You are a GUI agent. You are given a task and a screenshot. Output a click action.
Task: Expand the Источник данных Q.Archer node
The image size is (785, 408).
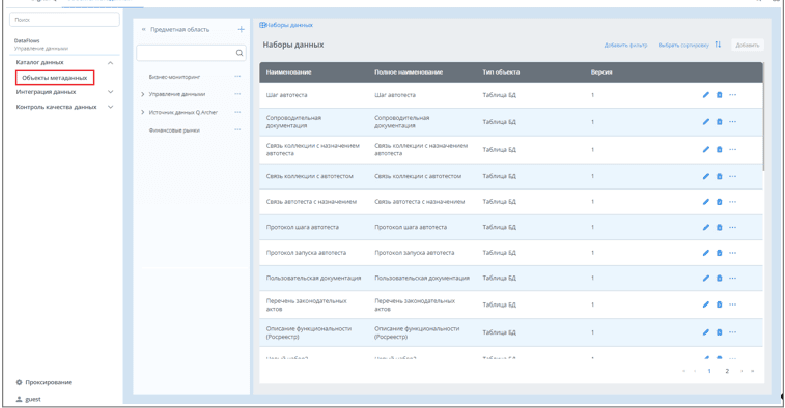point(143,112)
